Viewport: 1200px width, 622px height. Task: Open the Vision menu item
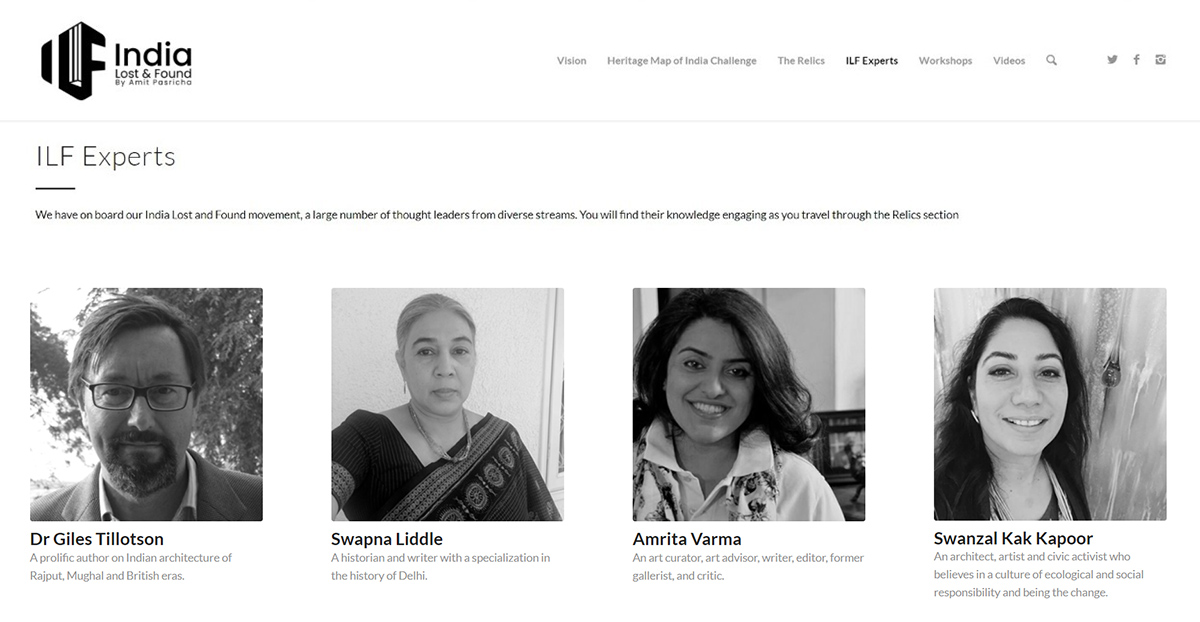571,60
